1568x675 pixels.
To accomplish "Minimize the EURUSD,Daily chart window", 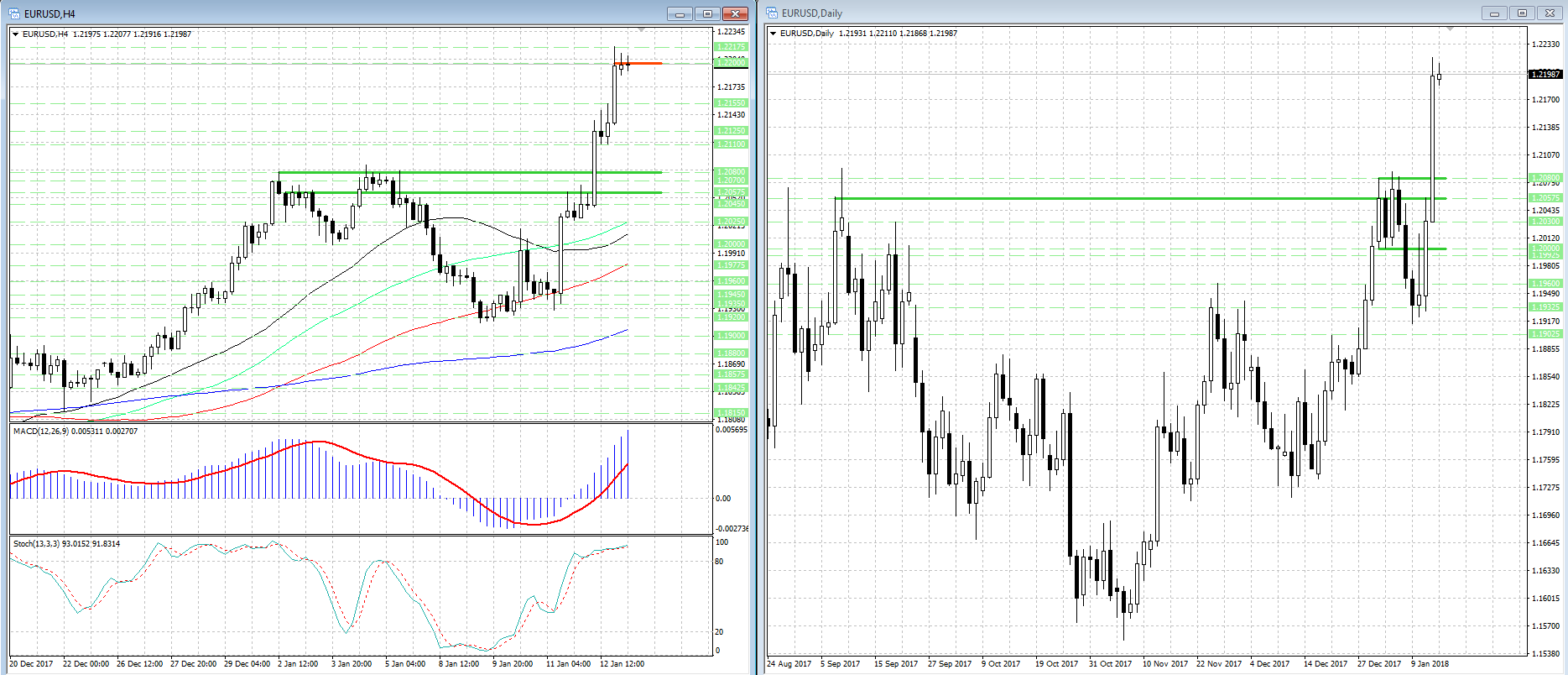I will coord(1494,13).
